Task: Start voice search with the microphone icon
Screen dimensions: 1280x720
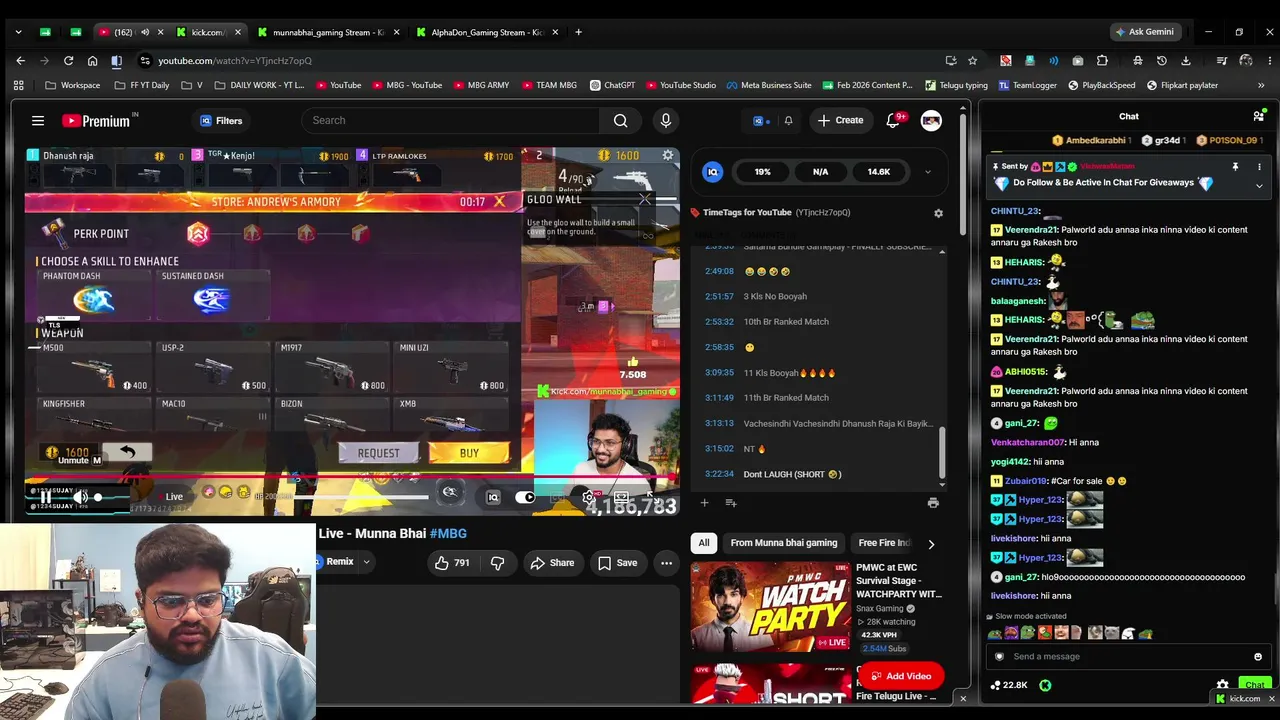Action: [x=666, y=121]
